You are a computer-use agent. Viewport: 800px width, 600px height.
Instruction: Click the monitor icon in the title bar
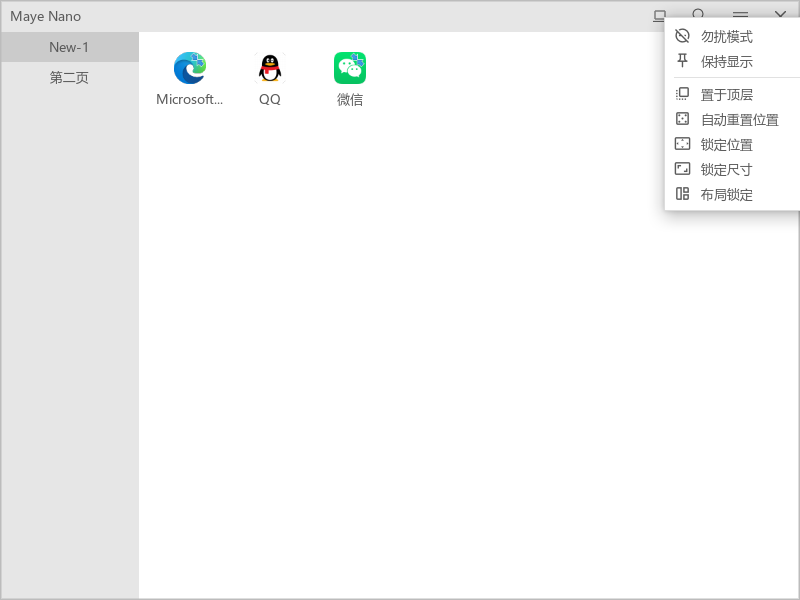tap(658, 16)
